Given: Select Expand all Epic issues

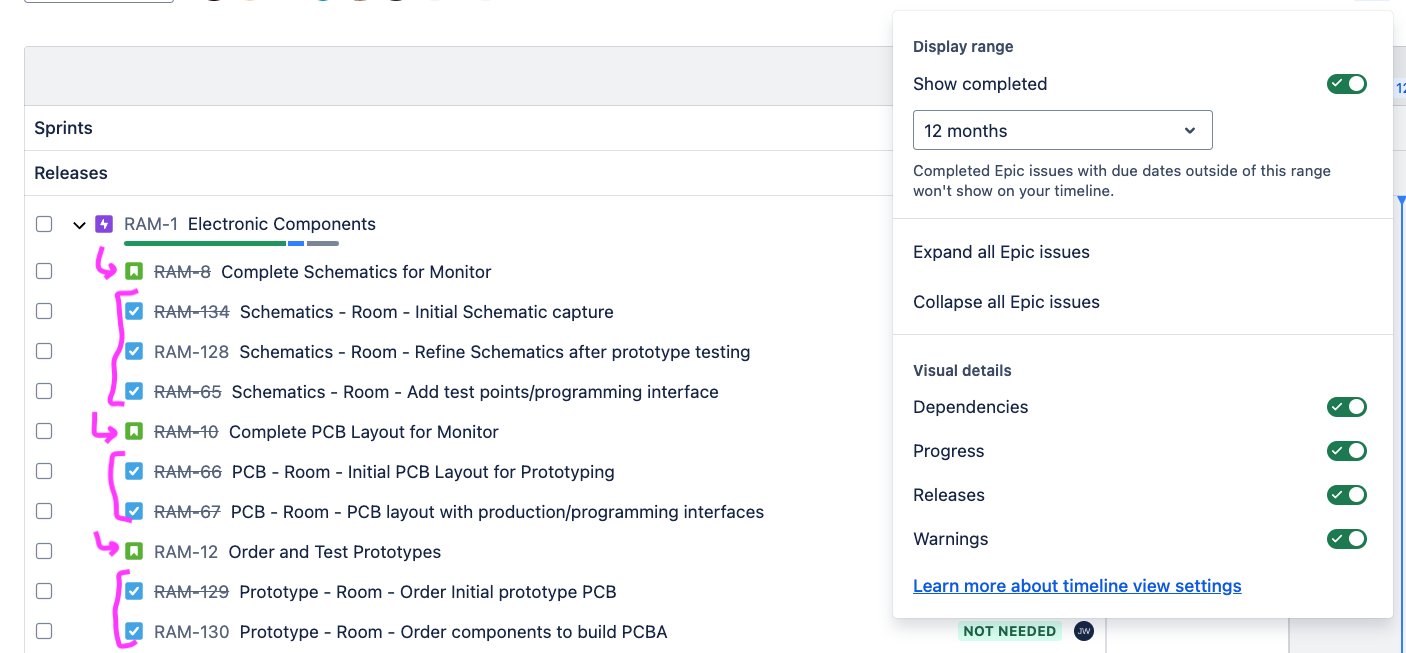Looking at the screenshot, I should (x=1001, y=252).
